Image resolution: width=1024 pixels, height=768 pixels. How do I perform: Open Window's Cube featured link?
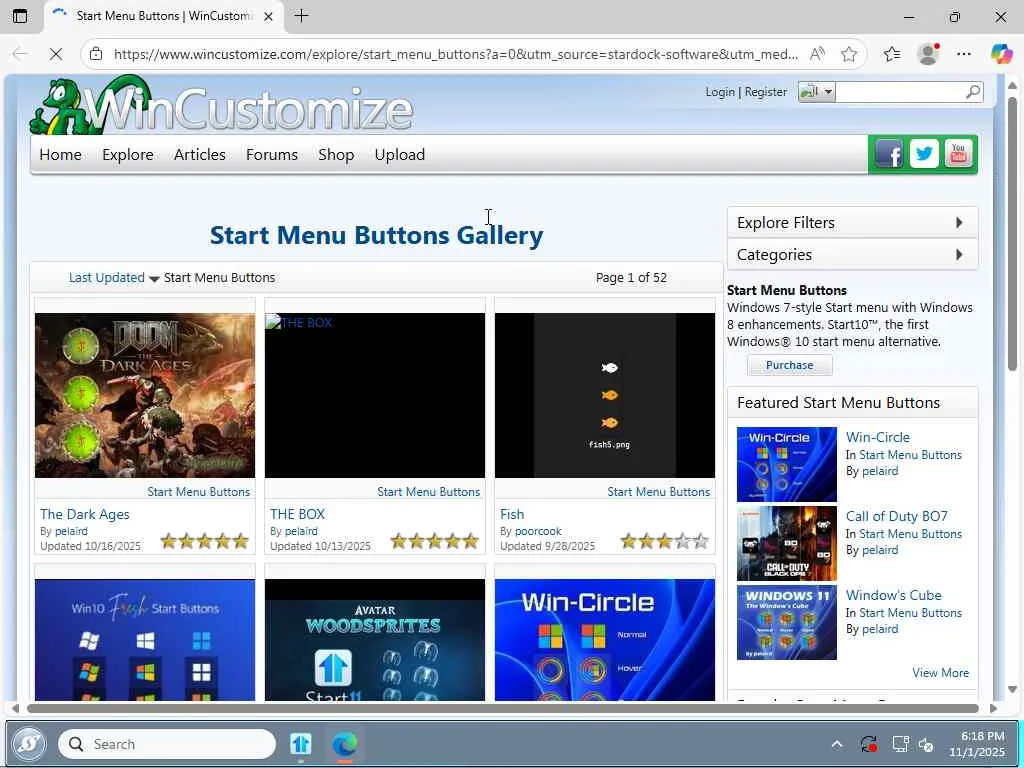tap(893, 595)
